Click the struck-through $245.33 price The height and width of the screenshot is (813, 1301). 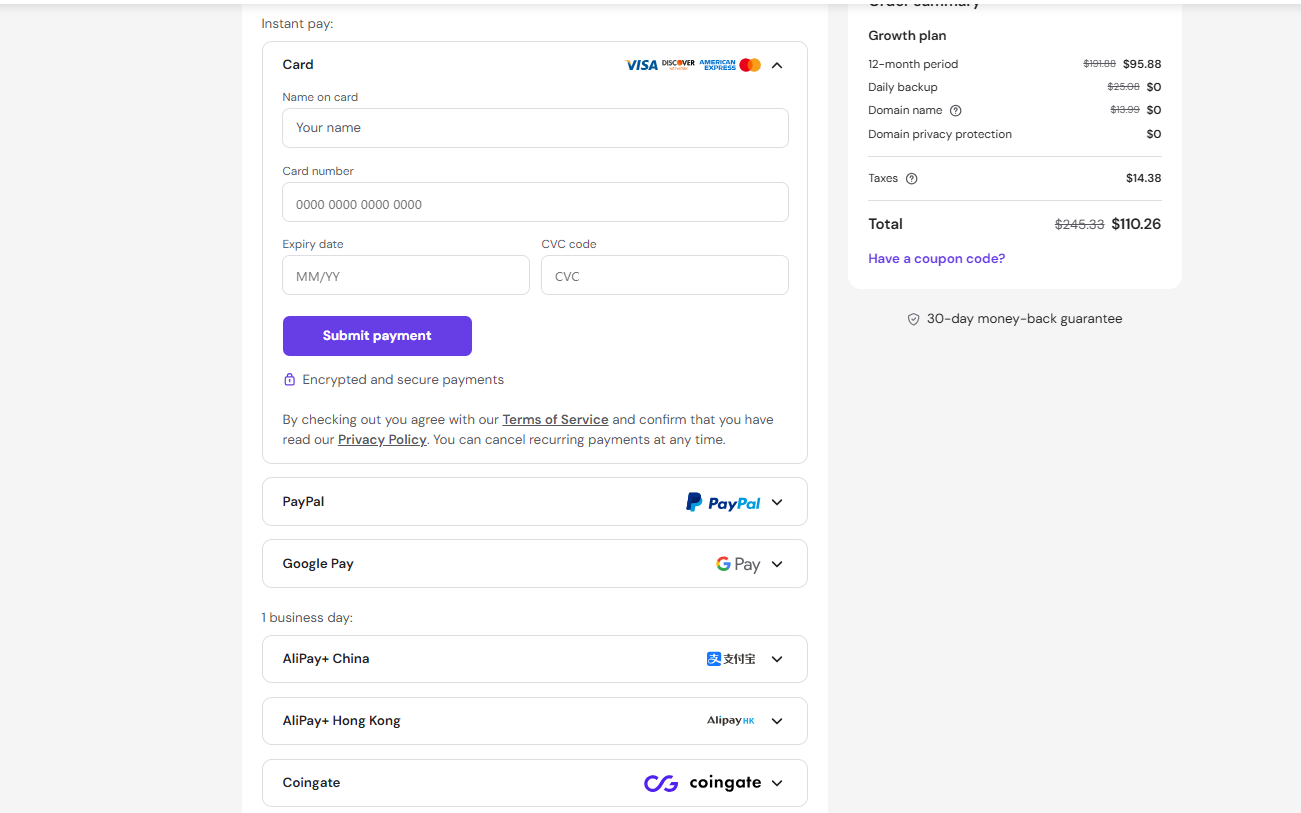[1080, 225]
